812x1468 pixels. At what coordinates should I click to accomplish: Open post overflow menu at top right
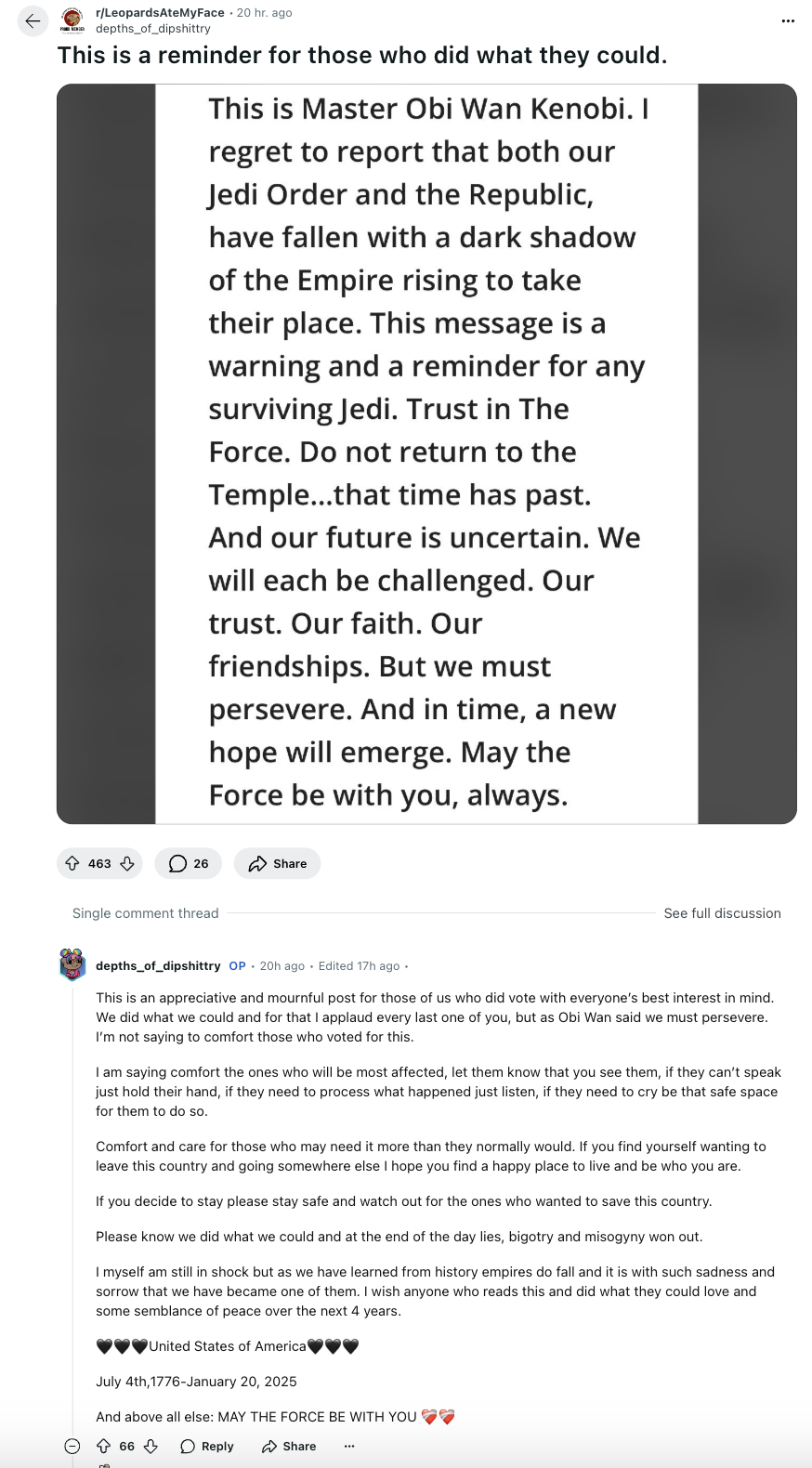pos(788,20)
